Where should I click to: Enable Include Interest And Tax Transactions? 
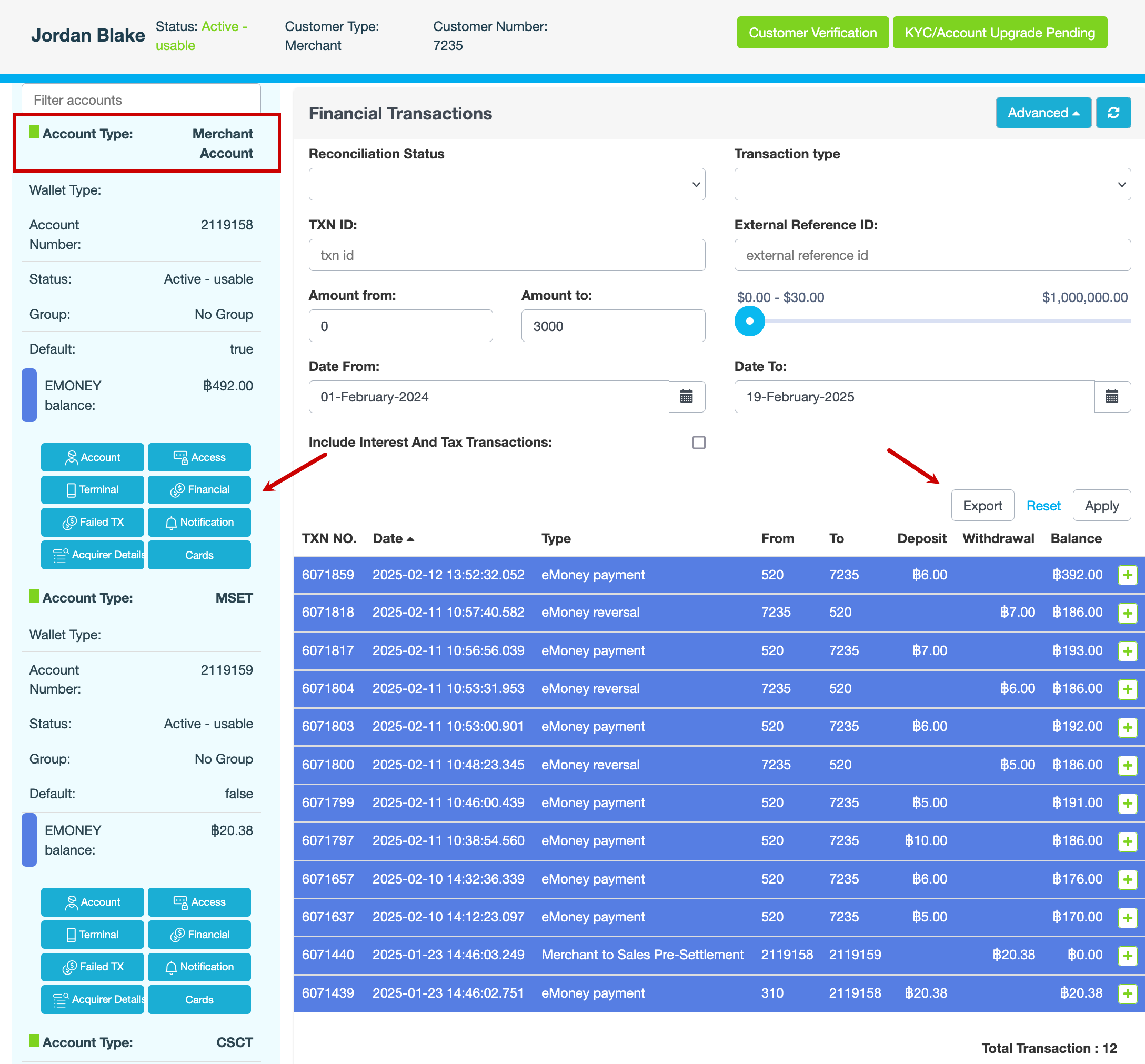(698, 442)
